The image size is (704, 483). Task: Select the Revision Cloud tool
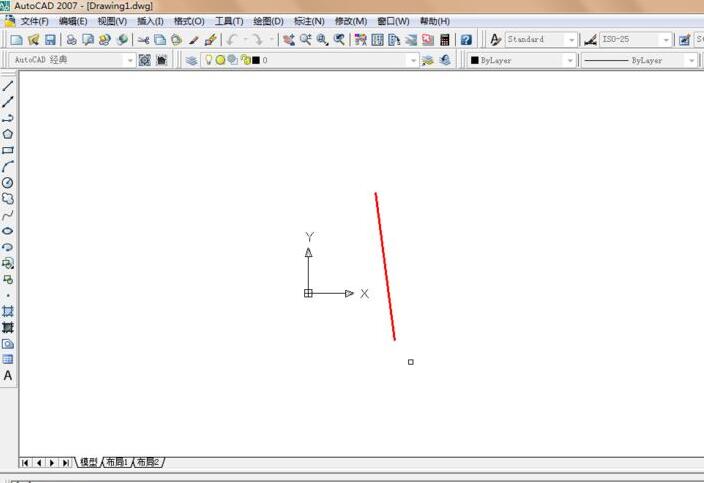click(x=8, y=199)
